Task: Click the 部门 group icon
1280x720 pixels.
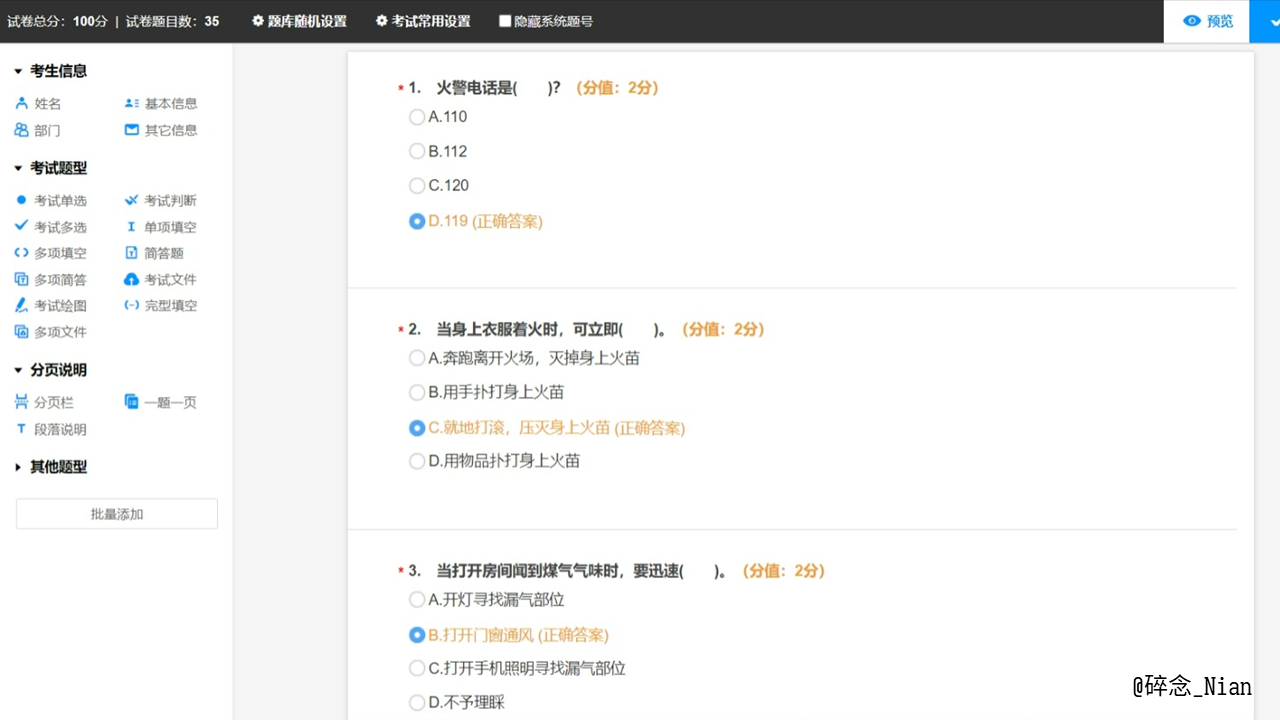Action: [21, 130]
